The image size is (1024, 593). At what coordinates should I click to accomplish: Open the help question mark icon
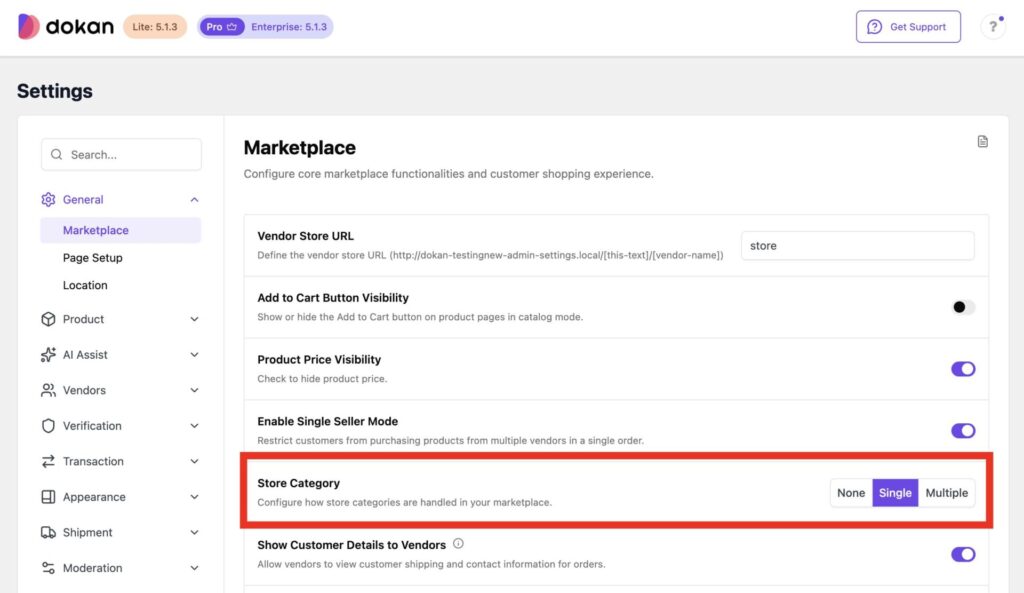tap(993, 27)
